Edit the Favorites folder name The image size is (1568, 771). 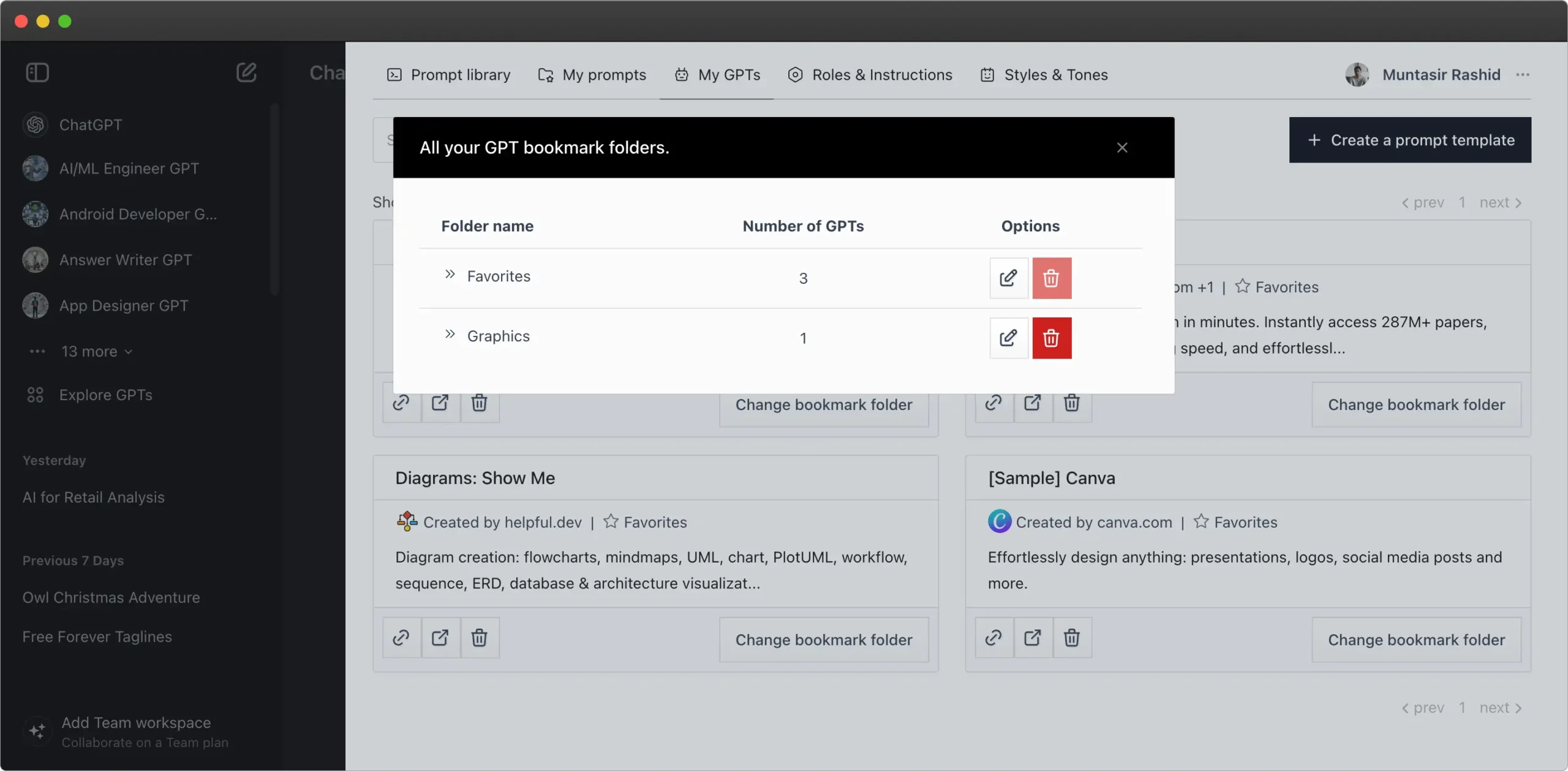(1008, 278)
